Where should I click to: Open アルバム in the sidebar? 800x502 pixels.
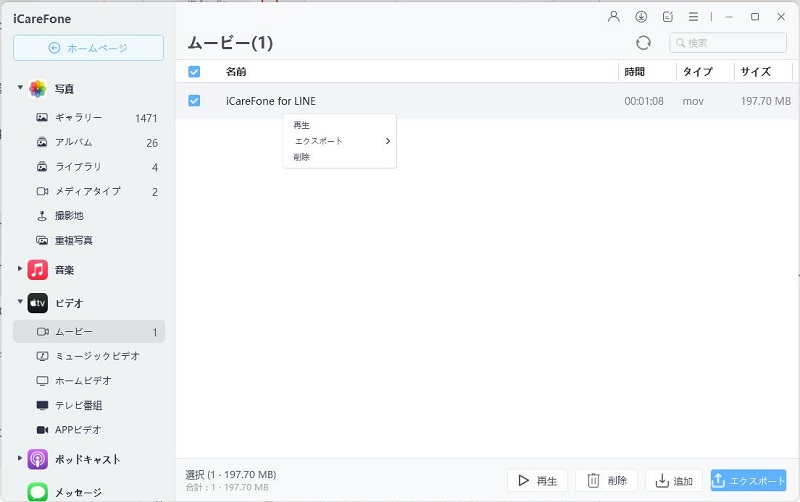[x=89, y=142]
